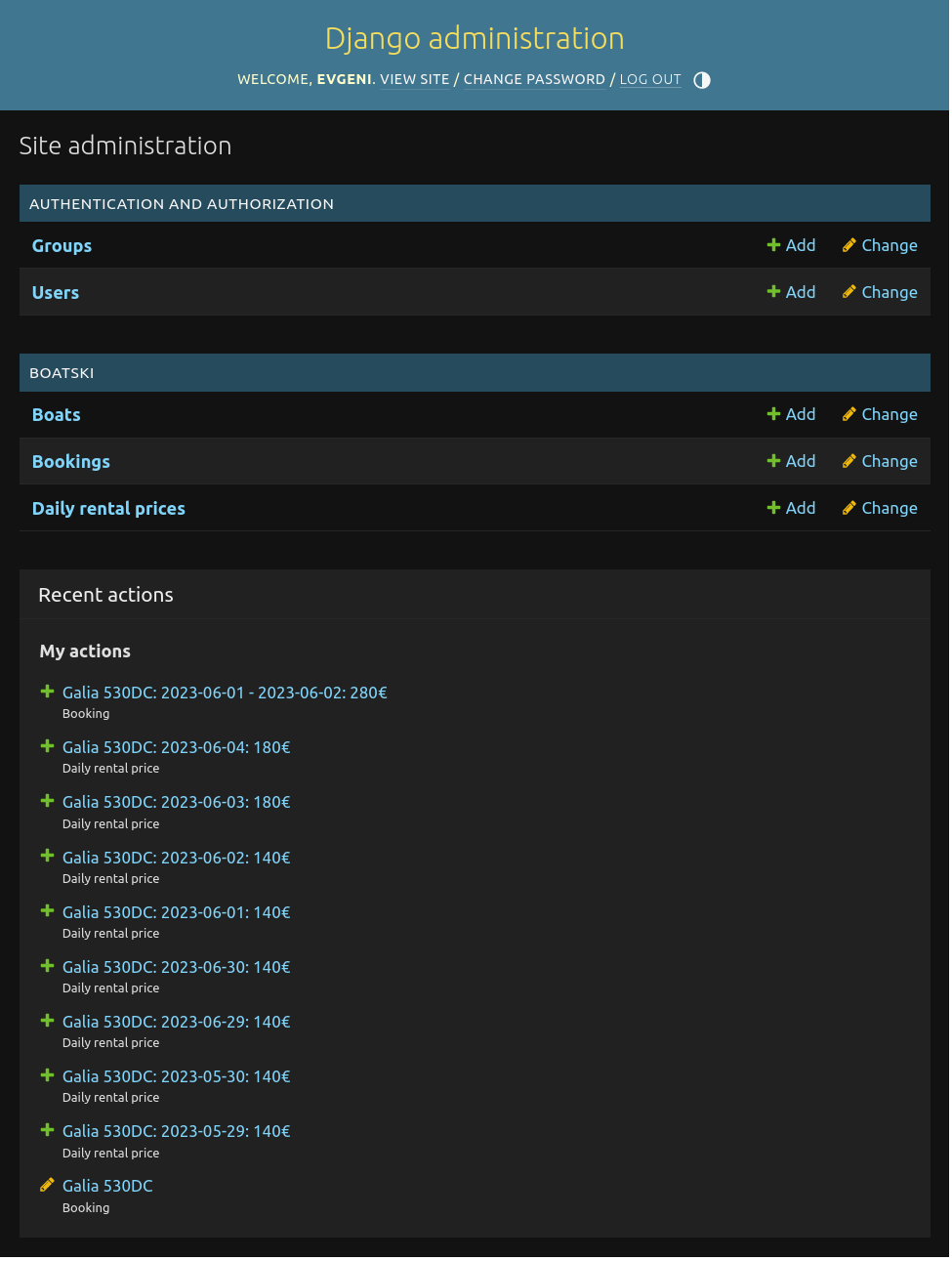Click the My actions heading
Screen dimensions: 952x1261
pos(85,652)
